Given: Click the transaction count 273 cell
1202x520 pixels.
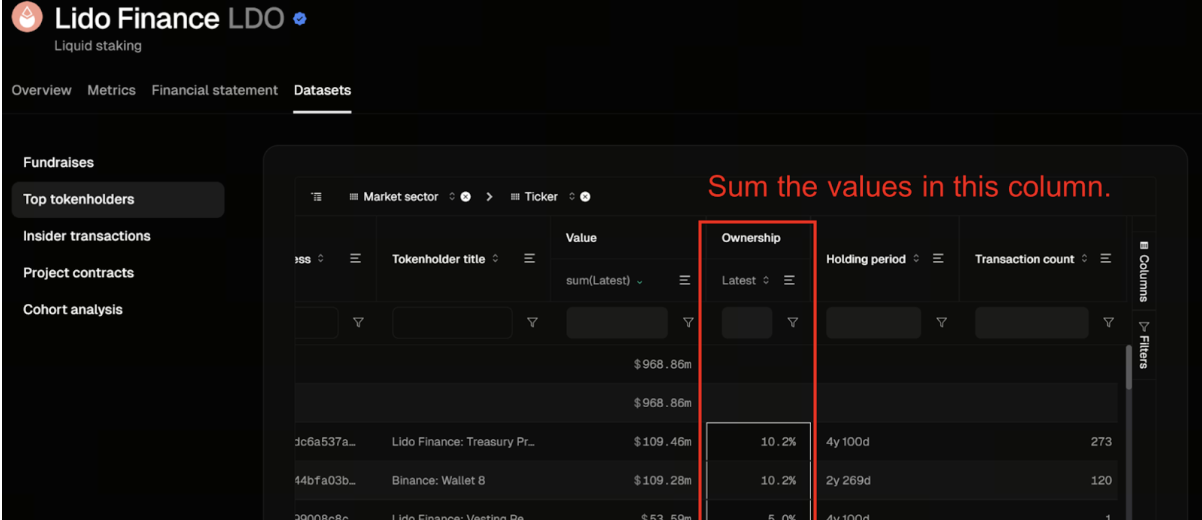Looking at the screenshot, I should (1101, 441).
